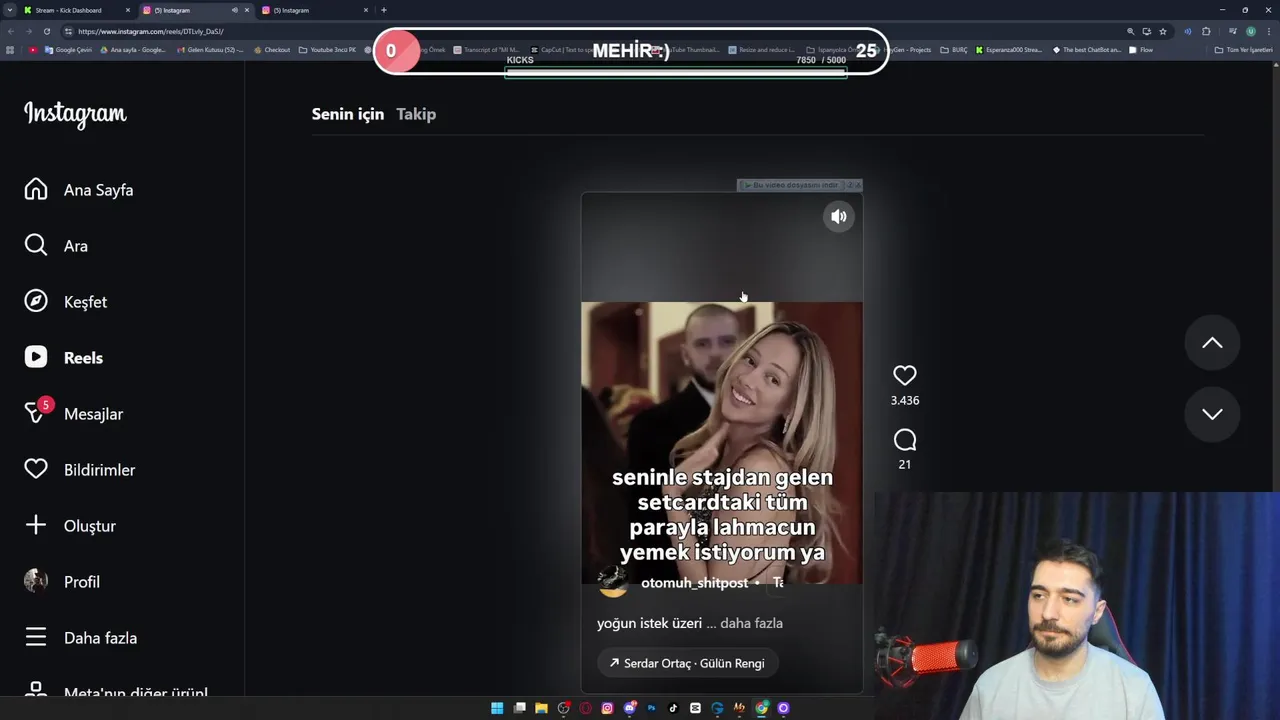Image resolution: width=1280 pixels, height=720 pixels.
Task: Open Keşfet explore compass icon
Action: coord(36,301)
